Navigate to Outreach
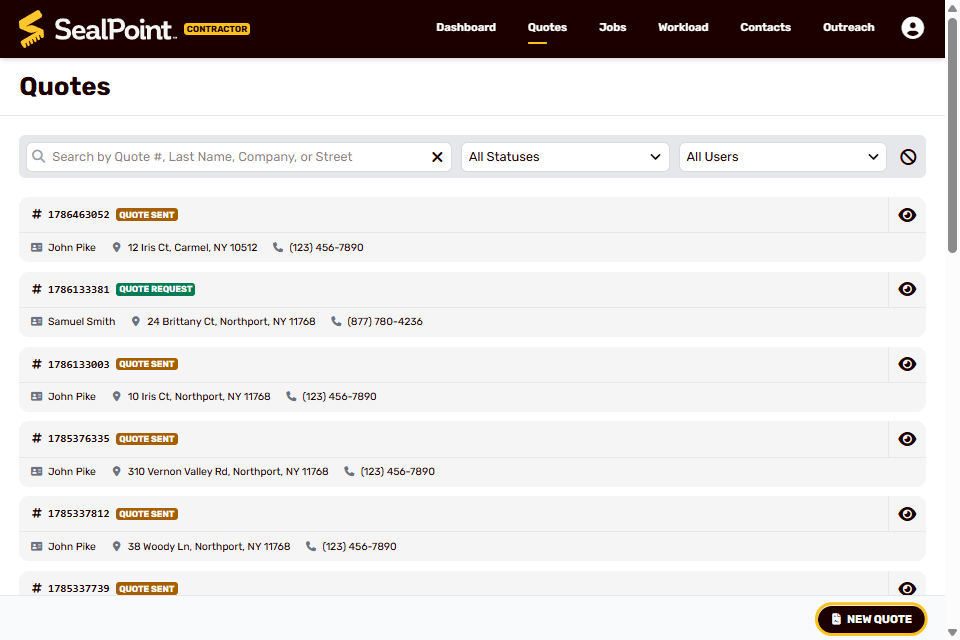The height and width of the screenshot is (640, 960). pos(848,27)
